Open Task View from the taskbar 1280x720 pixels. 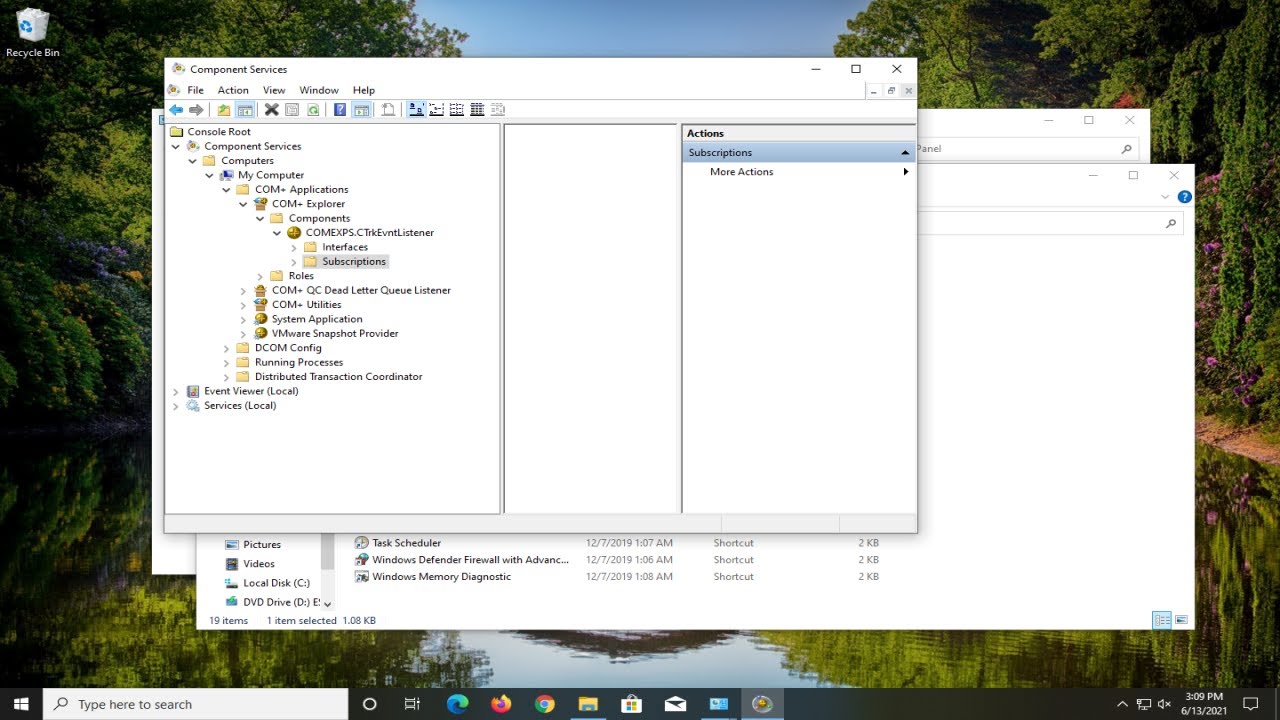tap(412, 704)
